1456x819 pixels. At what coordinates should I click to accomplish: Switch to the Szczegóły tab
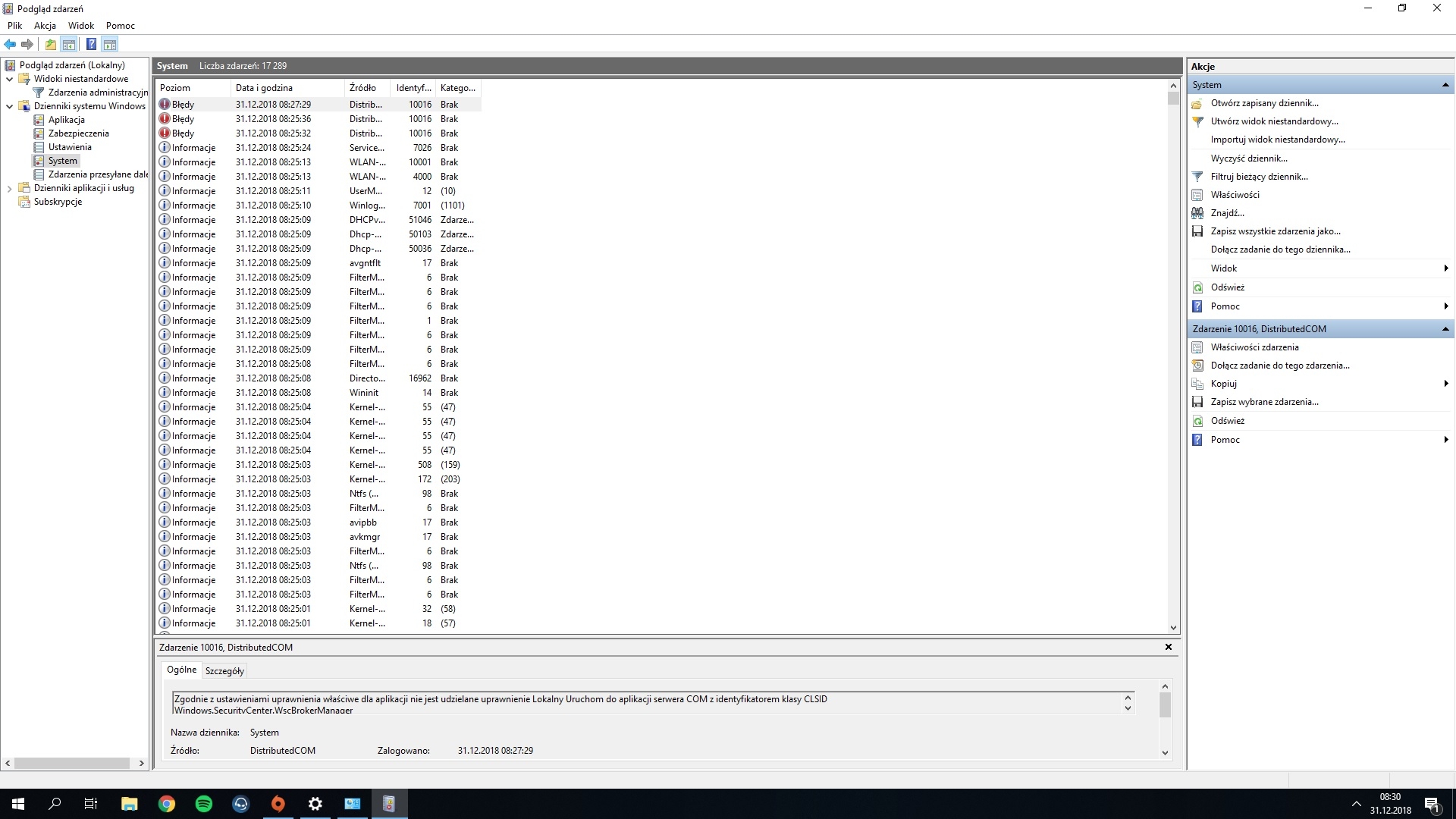[224, 671]
